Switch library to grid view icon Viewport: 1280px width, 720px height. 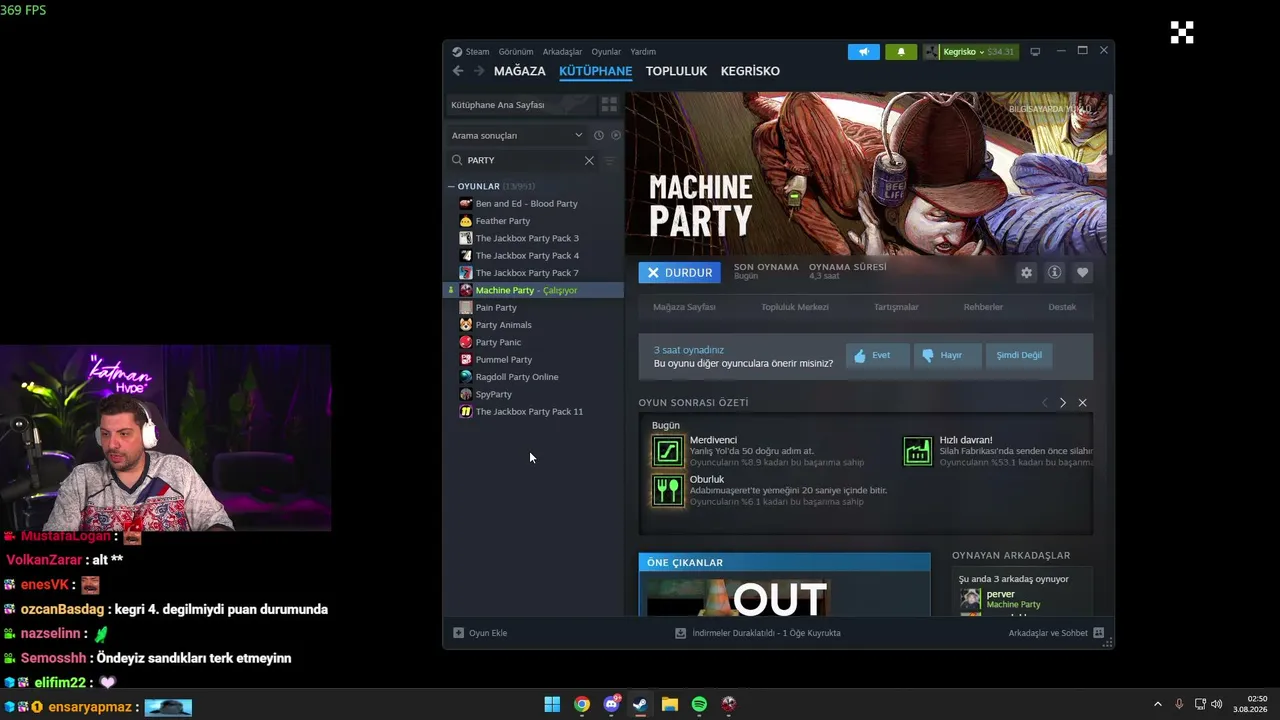[x=609, y=105]
